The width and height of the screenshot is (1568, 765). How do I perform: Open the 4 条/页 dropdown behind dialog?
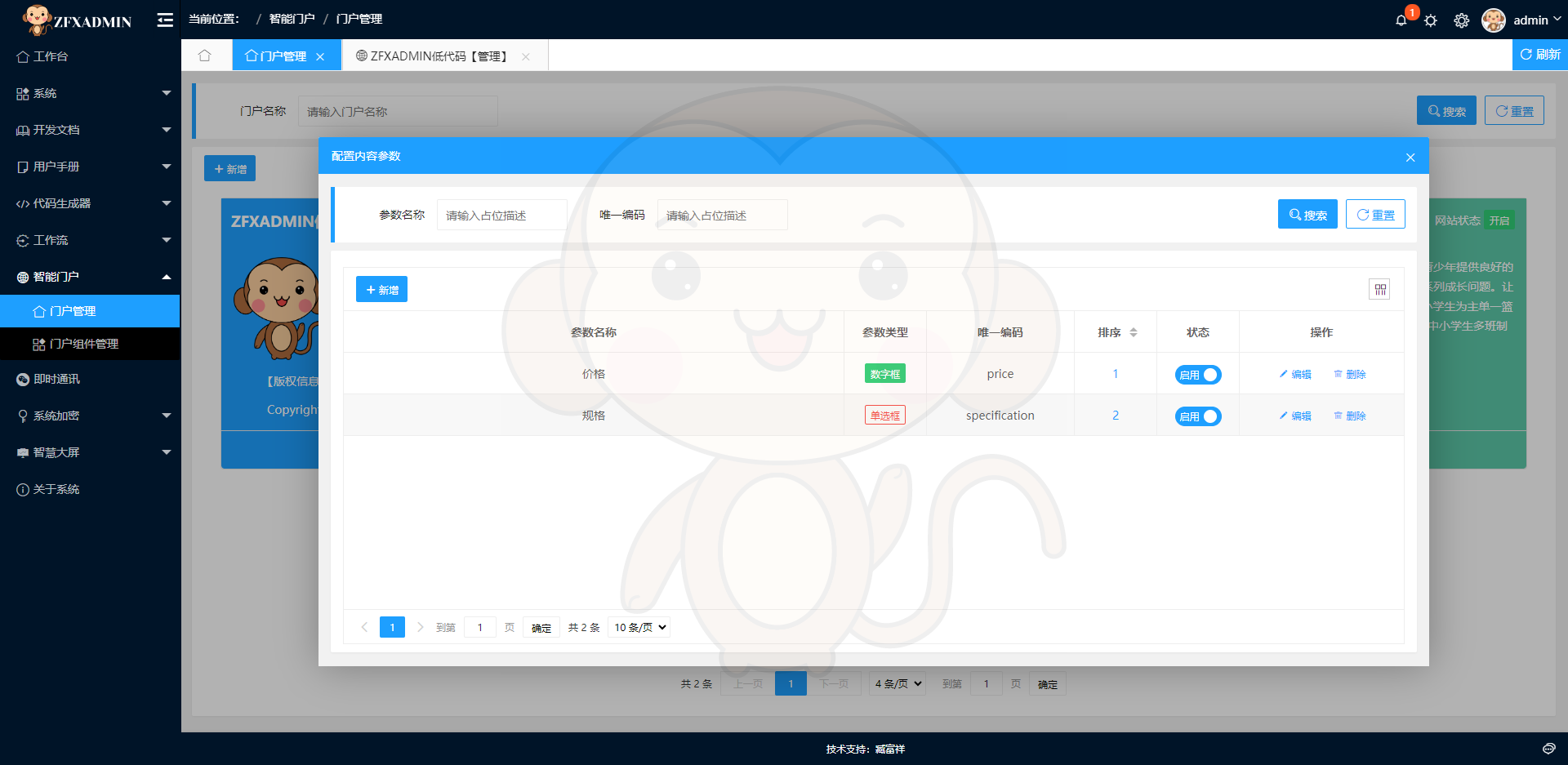pyautogui.click(x=898, y=683)
